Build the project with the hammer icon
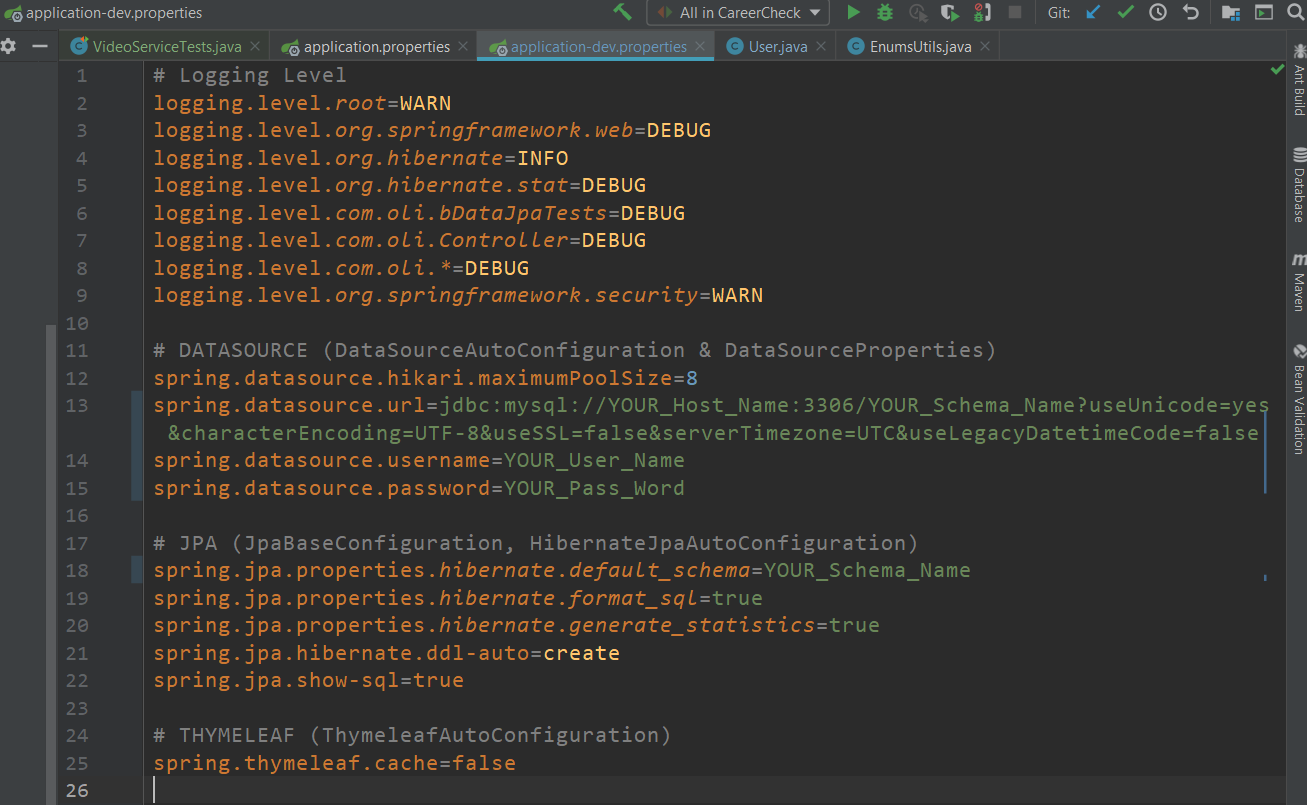Viewport: 1307px width, 805px height. pyautogui.click(x=622, y=13)
